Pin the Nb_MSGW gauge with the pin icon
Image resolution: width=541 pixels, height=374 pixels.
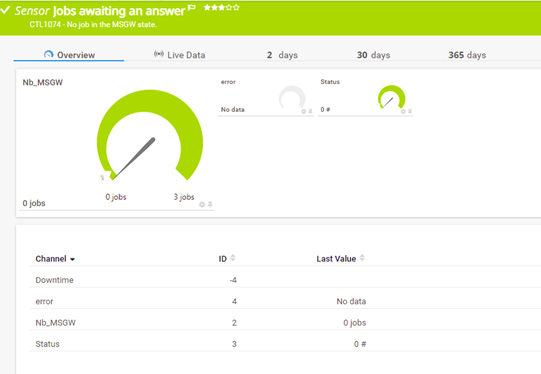coord(210,204)
